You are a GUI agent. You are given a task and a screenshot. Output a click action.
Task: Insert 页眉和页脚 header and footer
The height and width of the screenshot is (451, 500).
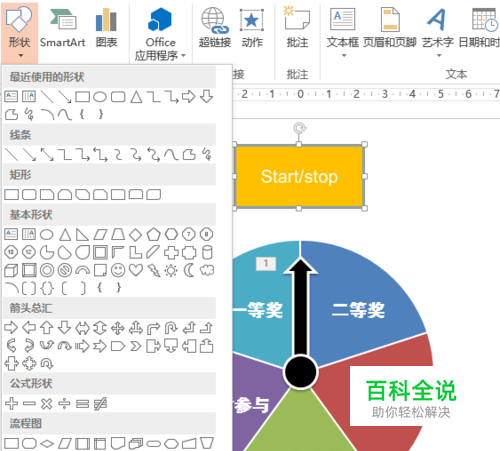tap(390, 29)
